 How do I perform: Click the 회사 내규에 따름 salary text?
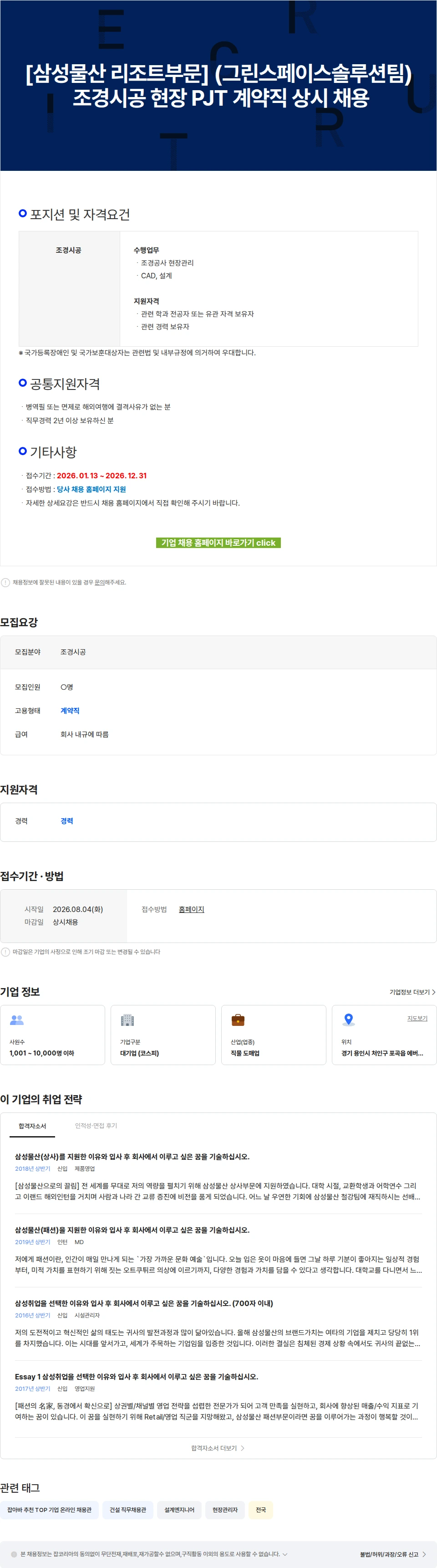pos(85,734)
